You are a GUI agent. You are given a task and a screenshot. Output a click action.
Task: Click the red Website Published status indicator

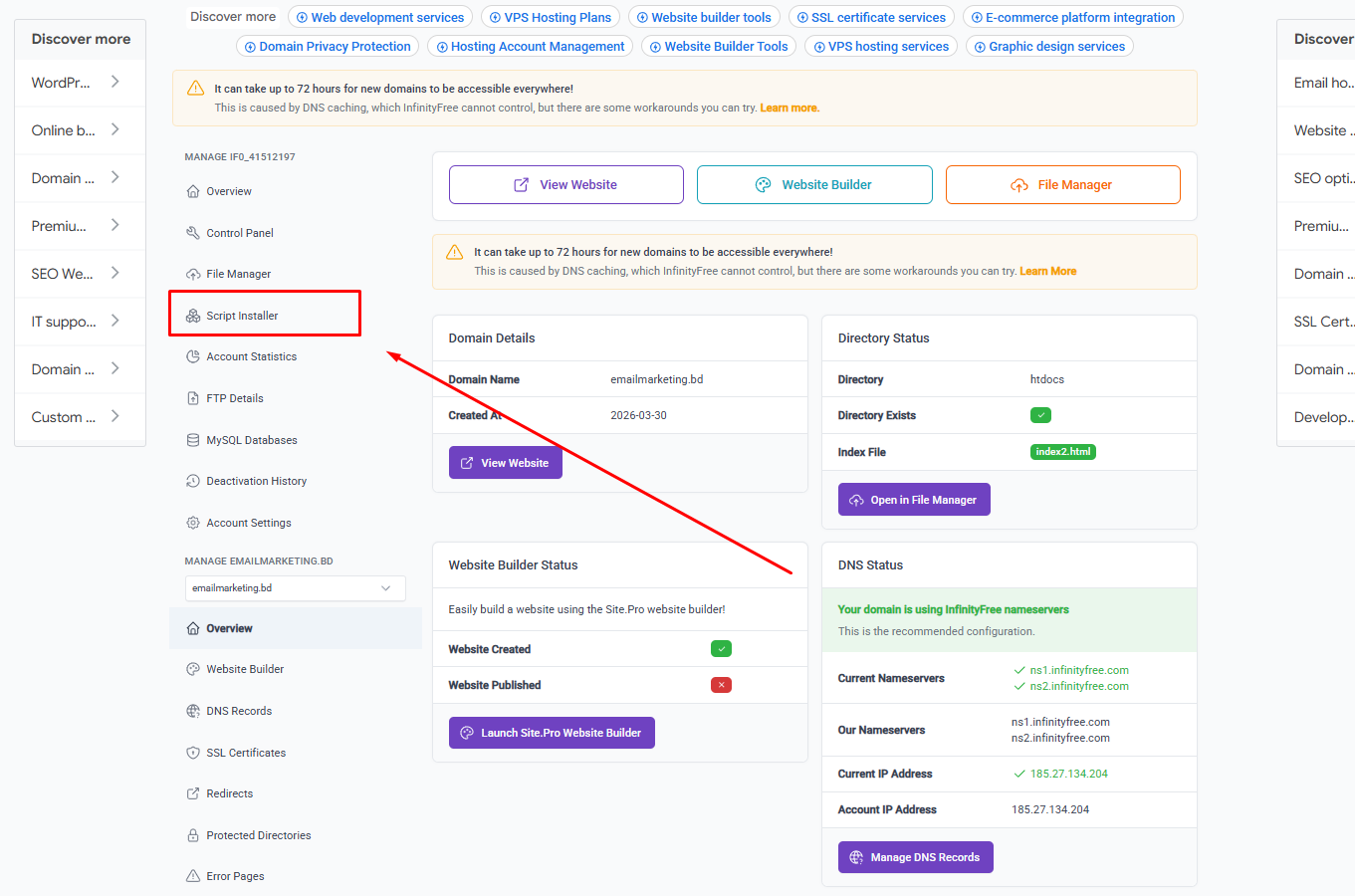click(x=721, y=685)
